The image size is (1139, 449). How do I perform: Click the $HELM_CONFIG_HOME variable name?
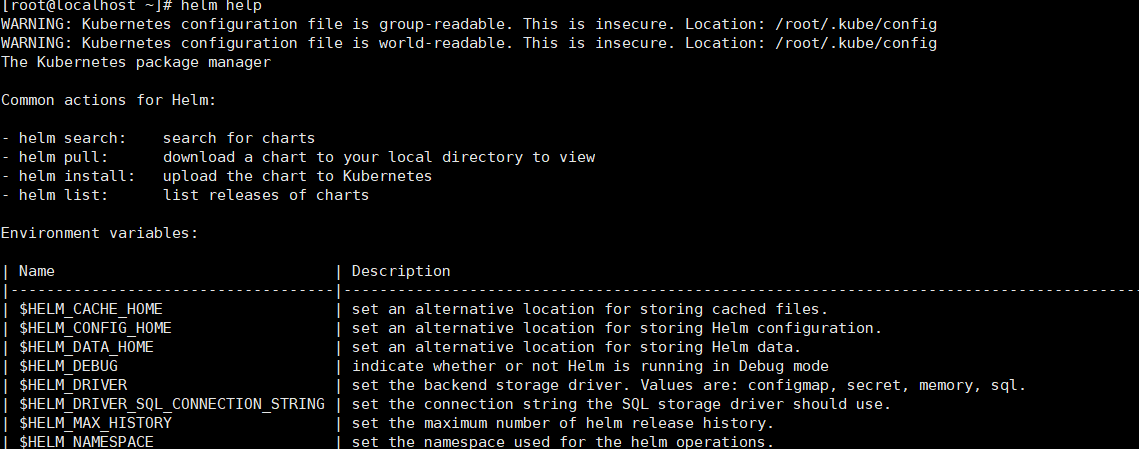[x=95, y=328]
